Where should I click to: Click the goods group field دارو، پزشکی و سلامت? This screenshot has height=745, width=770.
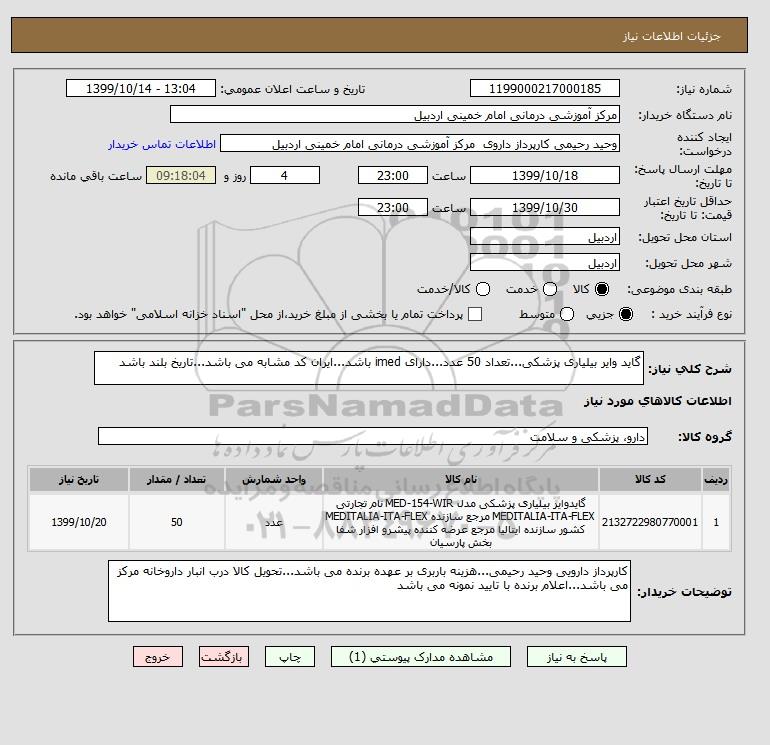click(x=373, y=436)
